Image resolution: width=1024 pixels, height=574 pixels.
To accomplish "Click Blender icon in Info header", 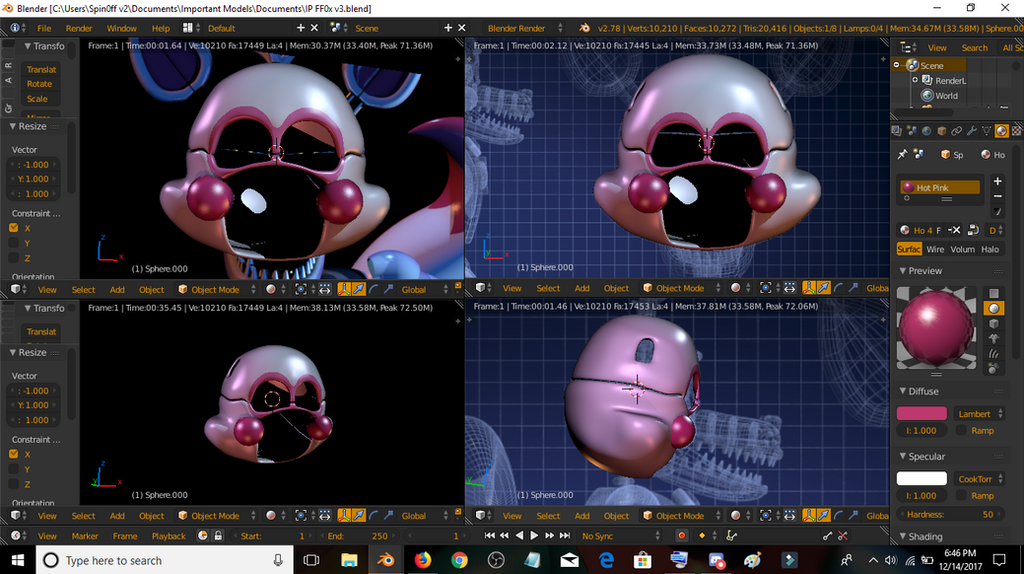I will click(x=584, y=28).
